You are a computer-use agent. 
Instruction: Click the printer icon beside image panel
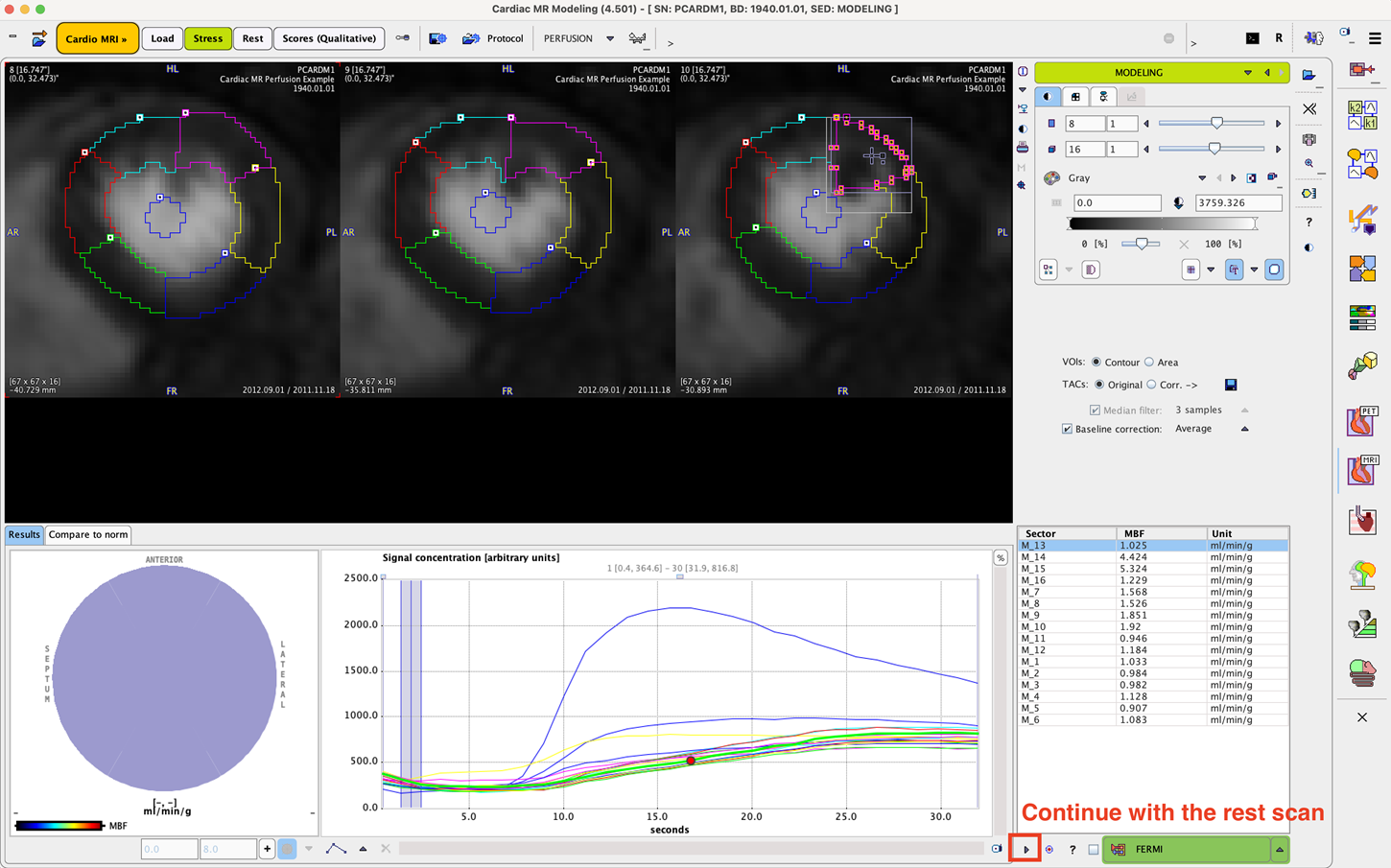click(x=1023, y=147)
